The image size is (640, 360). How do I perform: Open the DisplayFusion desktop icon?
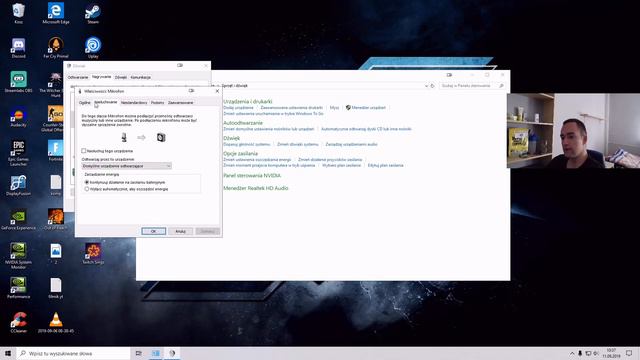pos(18,185)
